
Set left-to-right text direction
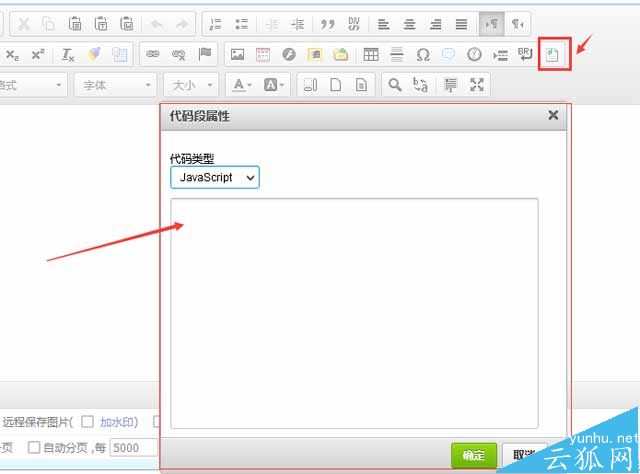pyautogui.click(x=491, y=24)
